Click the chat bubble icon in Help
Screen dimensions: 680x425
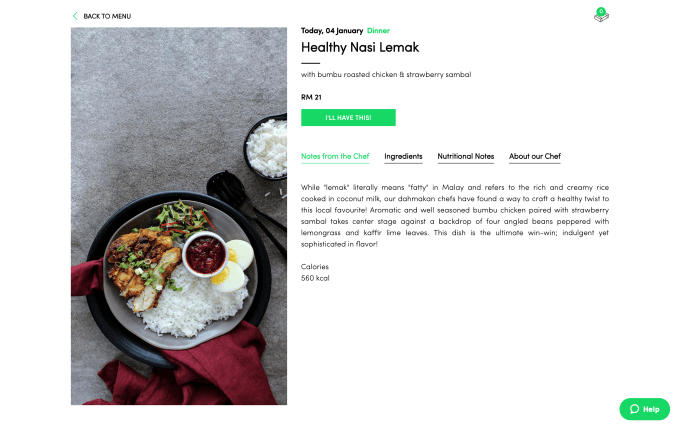click(634, 409)
